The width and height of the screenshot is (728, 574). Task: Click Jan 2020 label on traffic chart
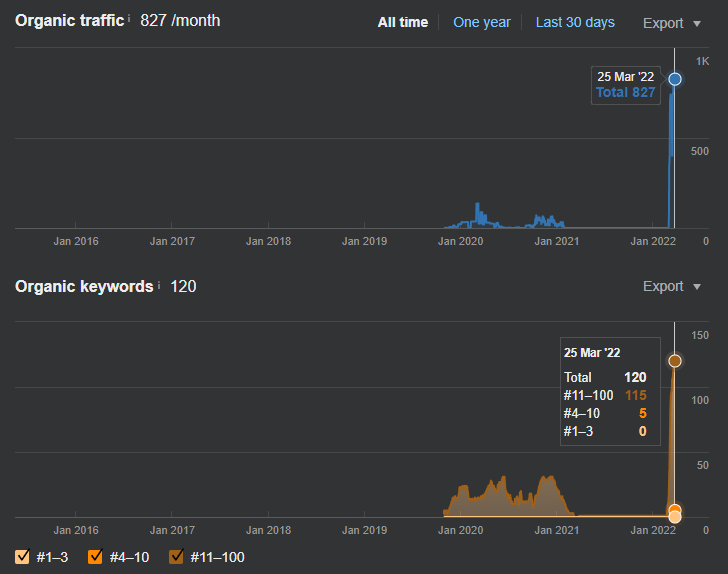460,241
